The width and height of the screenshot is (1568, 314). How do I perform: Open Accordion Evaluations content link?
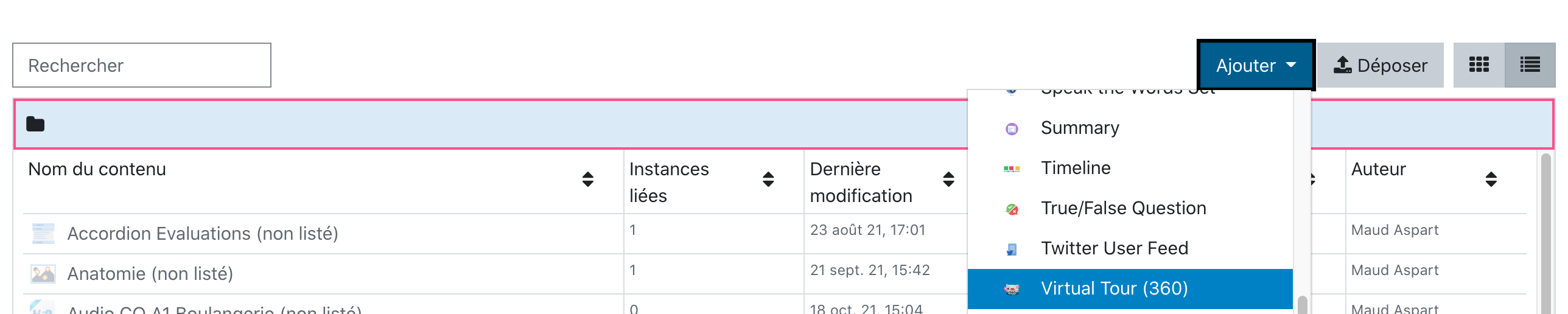coord(203,234)
